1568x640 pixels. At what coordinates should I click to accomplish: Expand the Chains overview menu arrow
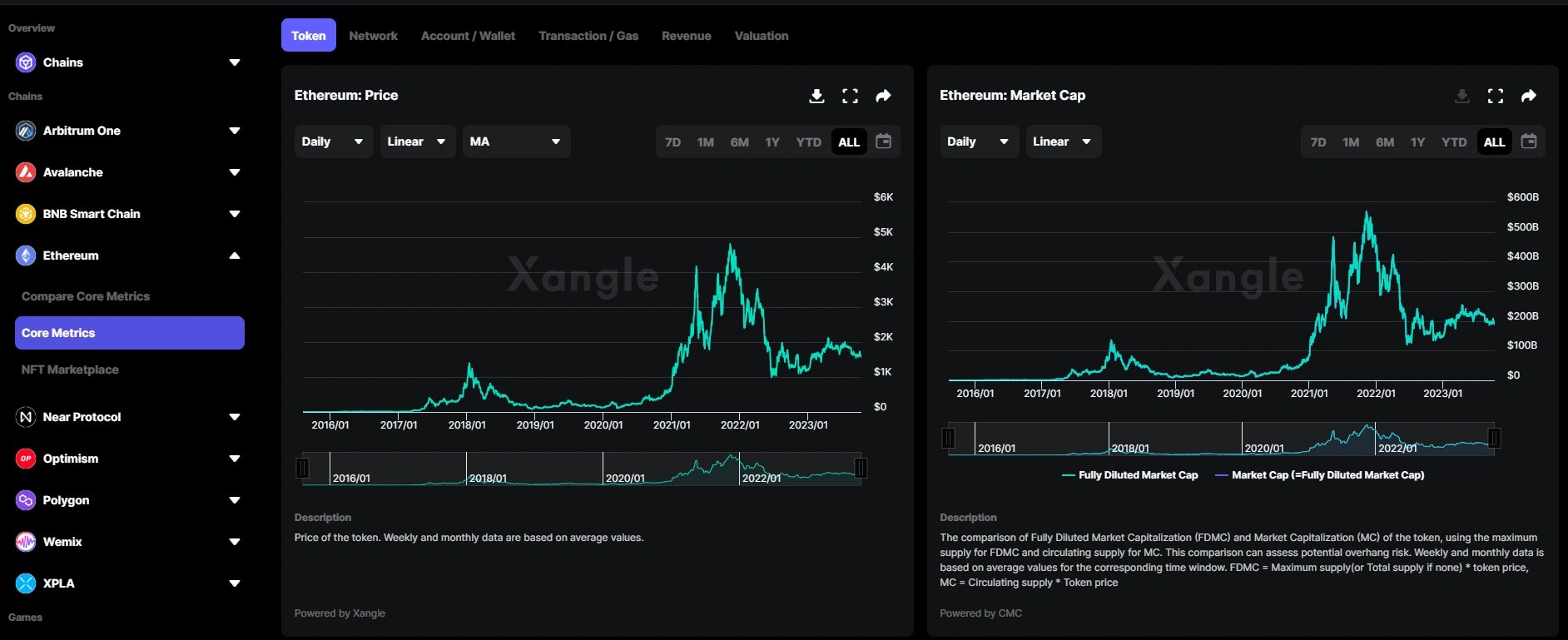(235, 62)
